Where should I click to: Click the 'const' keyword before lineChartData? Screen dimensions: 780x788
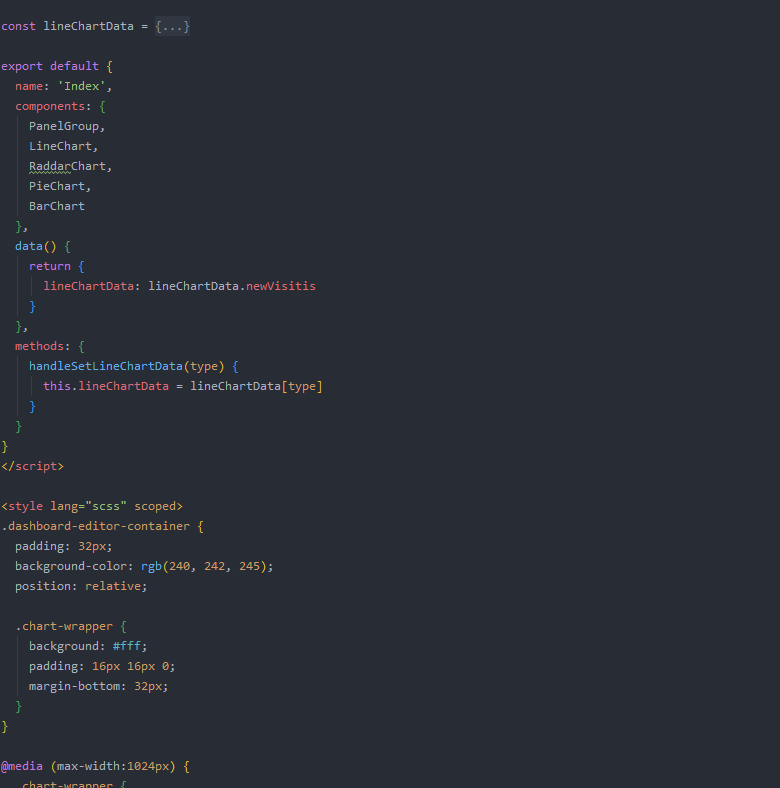pyautogui.click(x=19, y=26)
